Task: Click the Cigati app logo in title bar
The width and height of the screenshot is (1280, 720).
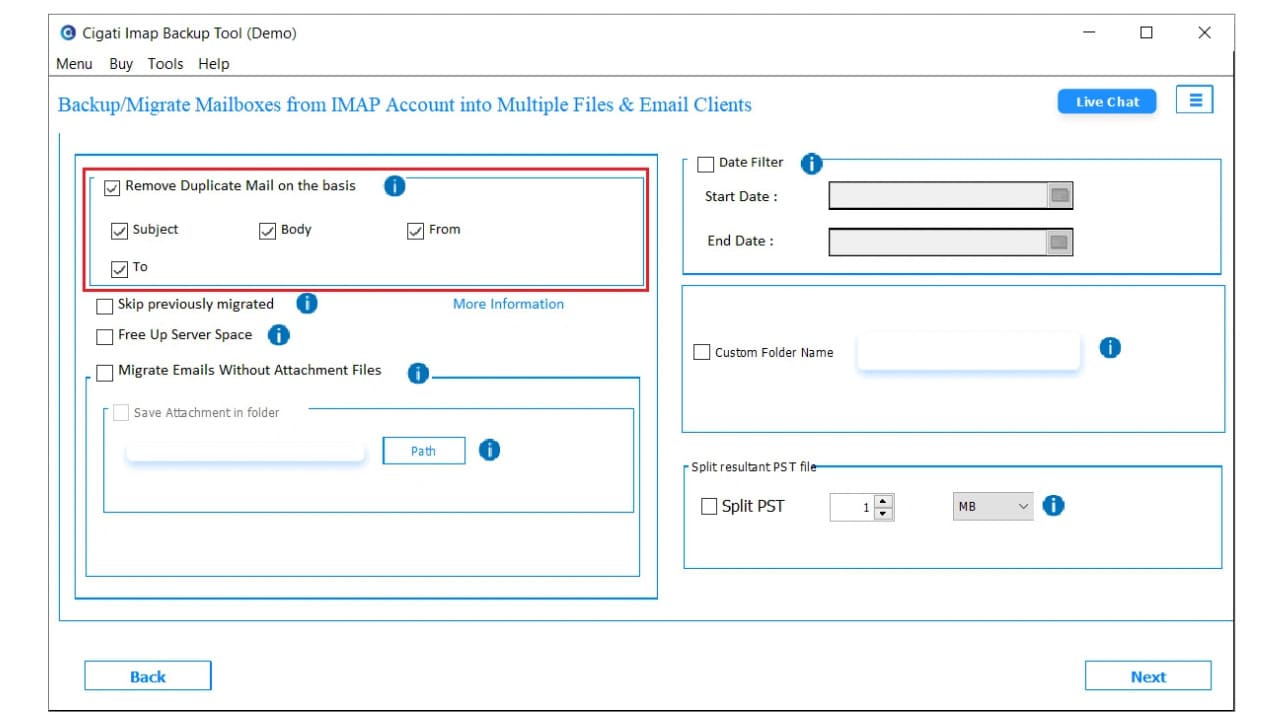Action: point(68,33)
